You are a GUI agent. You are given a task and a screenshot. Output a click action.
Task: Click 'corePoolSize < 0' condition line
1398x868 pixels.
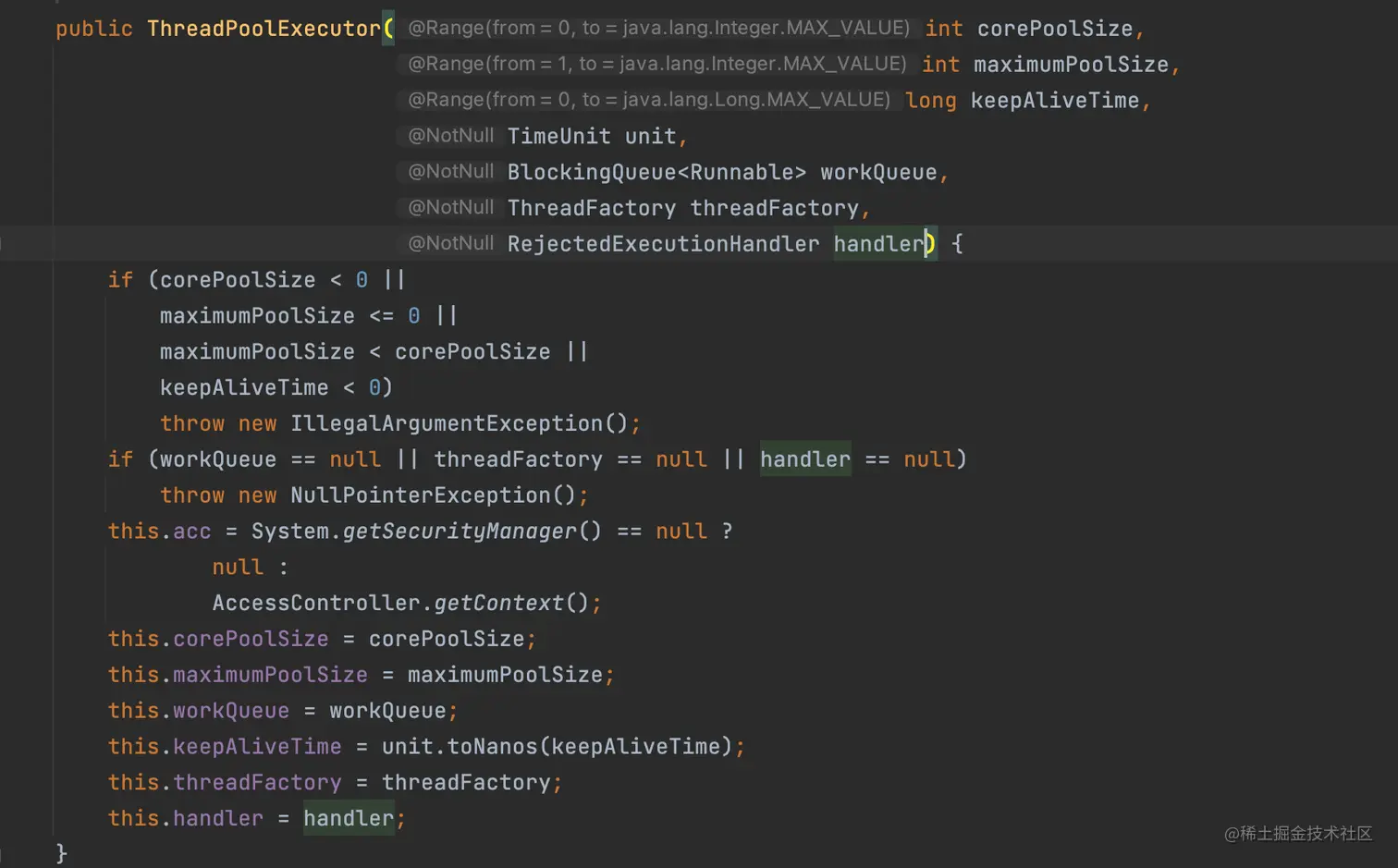click(256, 280)
